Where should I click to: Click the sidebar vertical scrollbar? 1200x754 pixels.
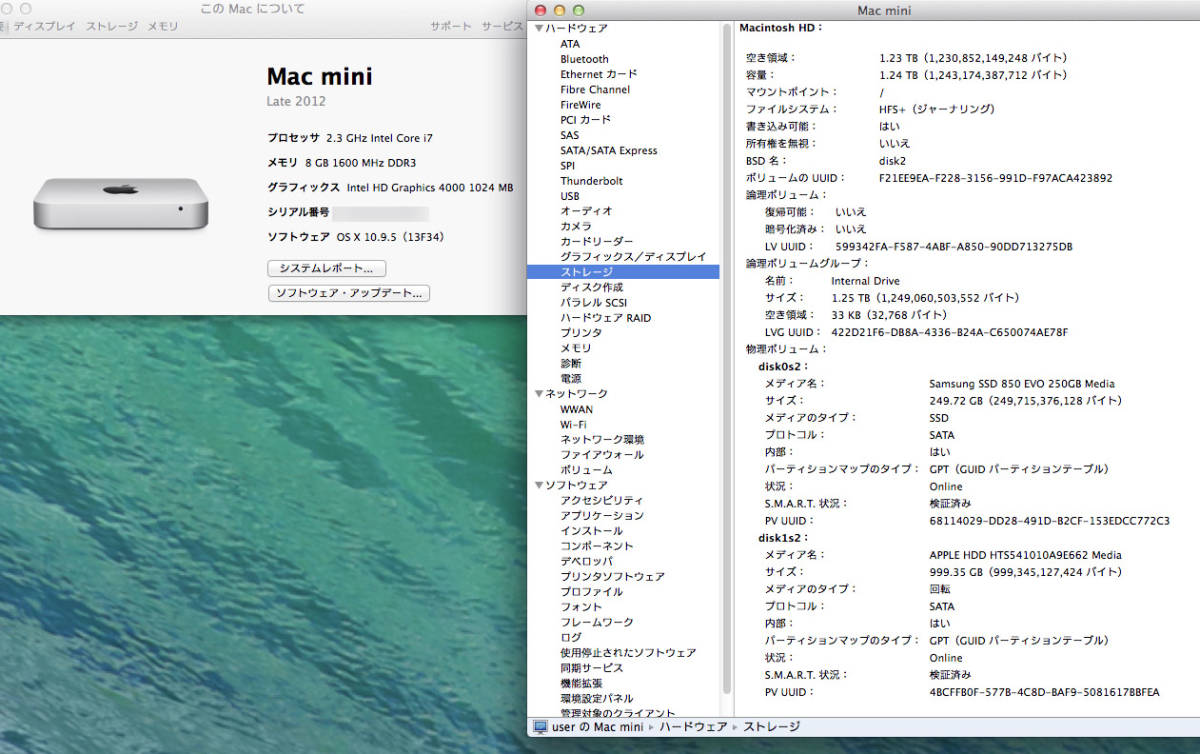(726, 358)
